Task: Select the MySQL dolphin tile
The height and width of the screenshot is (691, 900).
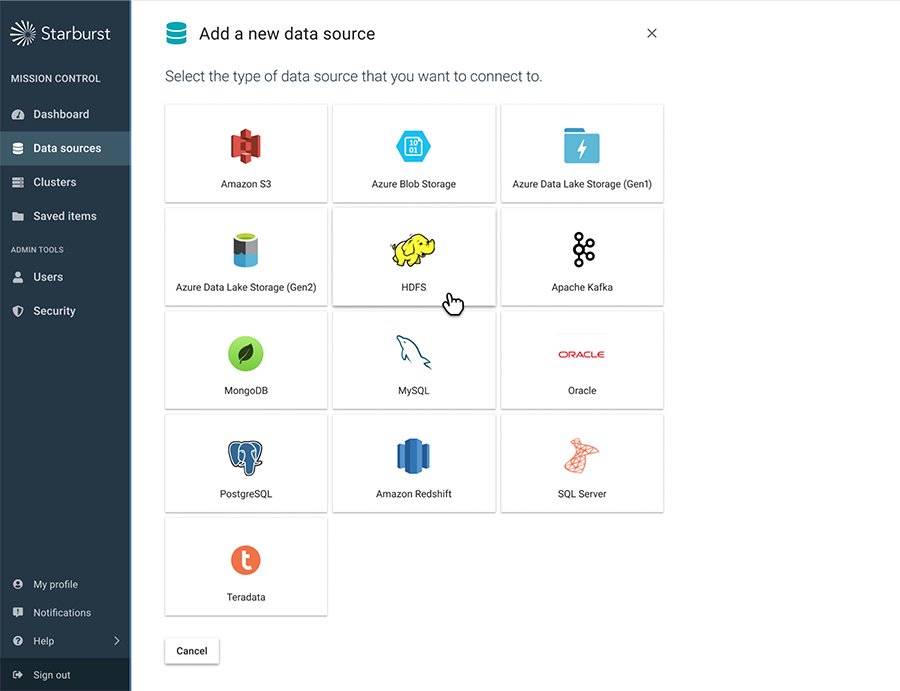Action: point(413,360)
